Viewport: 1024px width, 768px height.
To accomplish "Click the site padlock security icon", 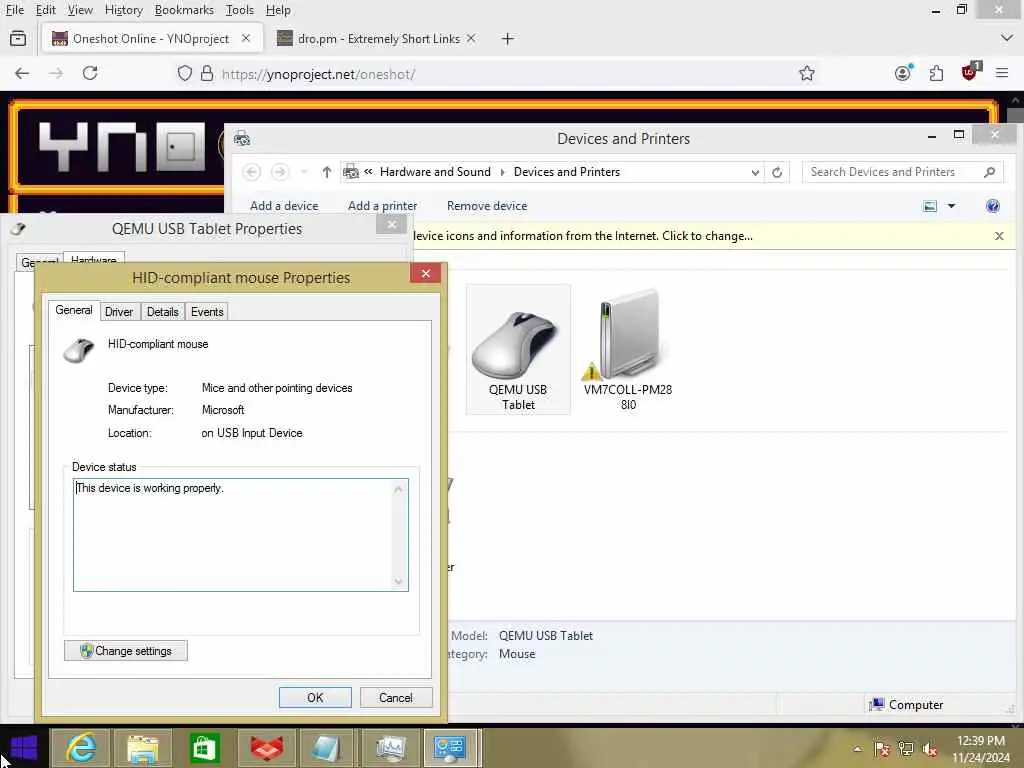I will point(207,74).
